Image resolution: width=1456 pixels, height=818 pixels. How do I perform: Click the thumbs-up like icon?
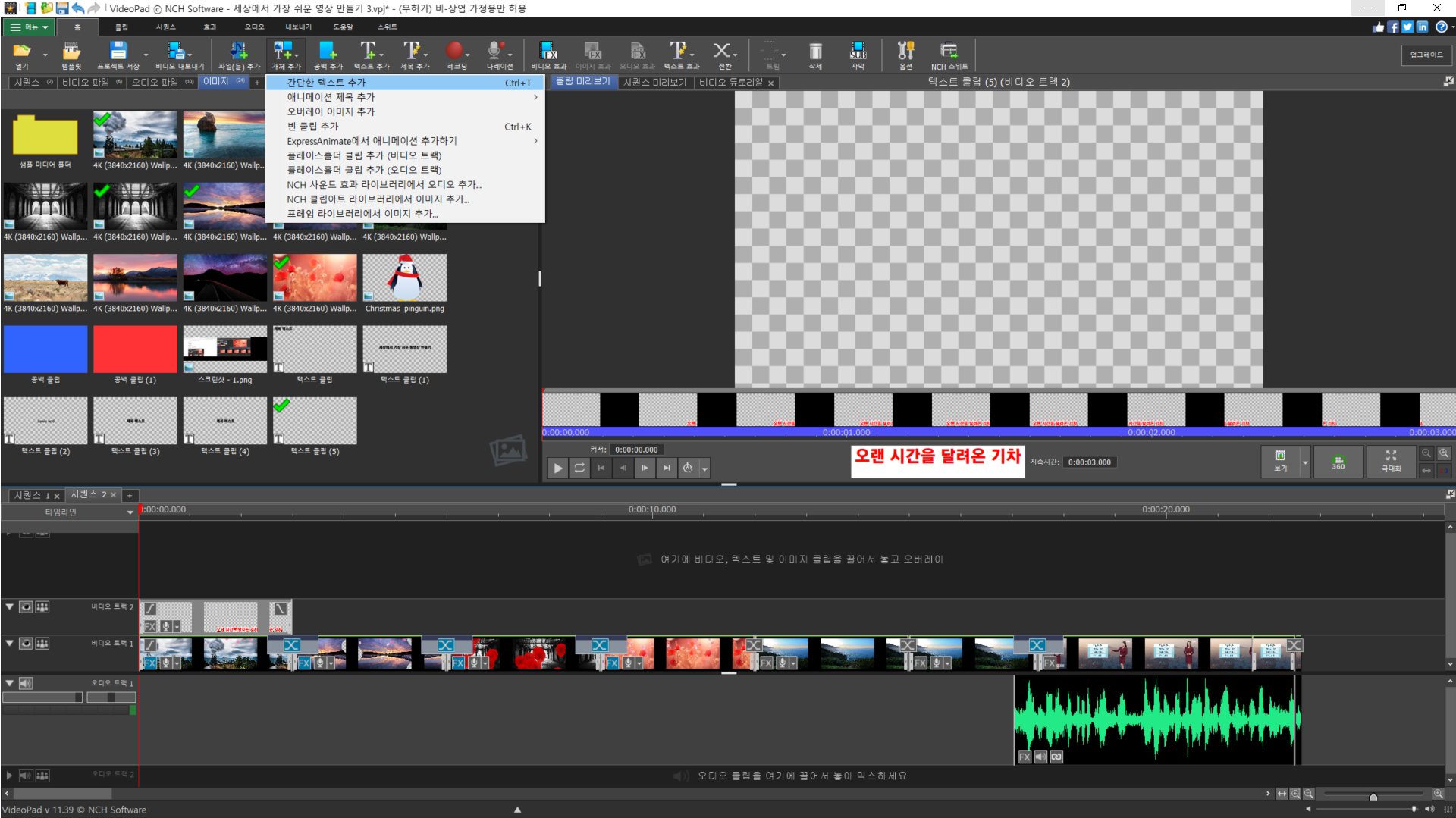click(1379, 27)
